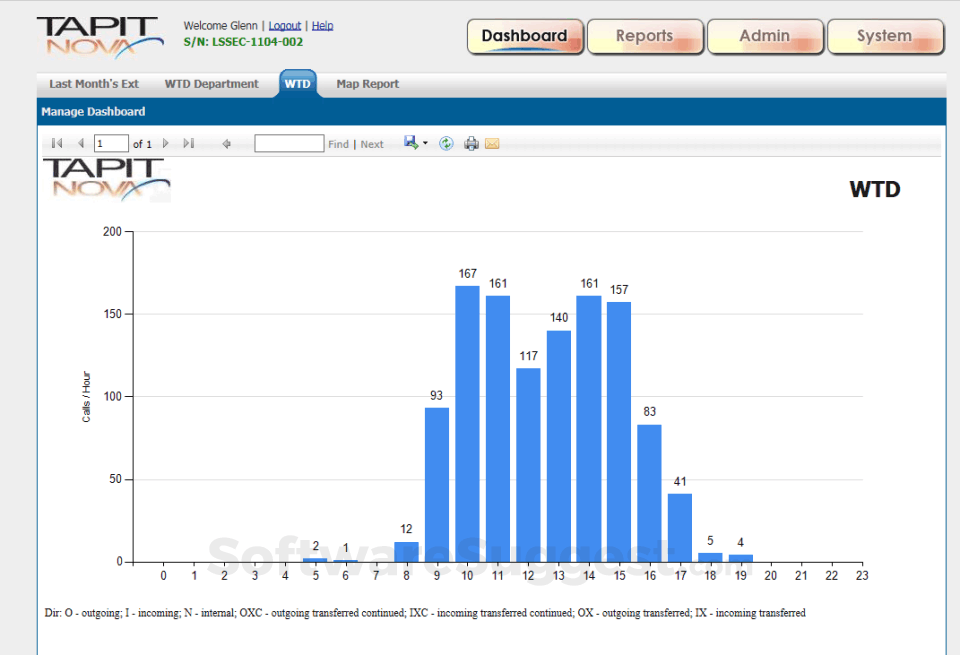
Task: Email the report with envelope icon
Action: tap(492, 144)
